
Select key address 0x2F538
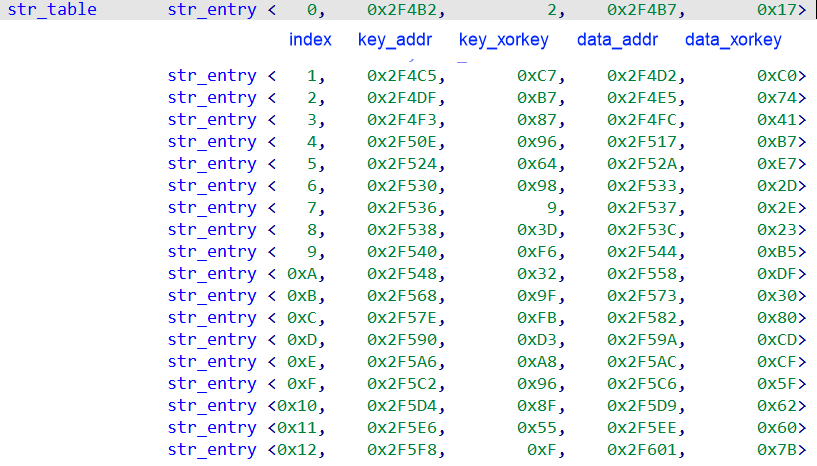401,229
